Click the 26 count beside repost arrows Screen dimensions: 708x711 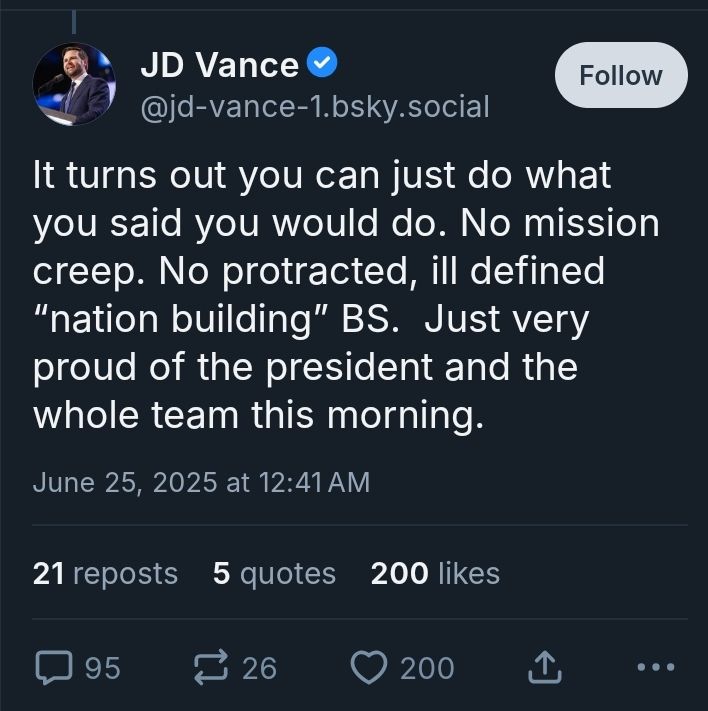click(259, 668)
